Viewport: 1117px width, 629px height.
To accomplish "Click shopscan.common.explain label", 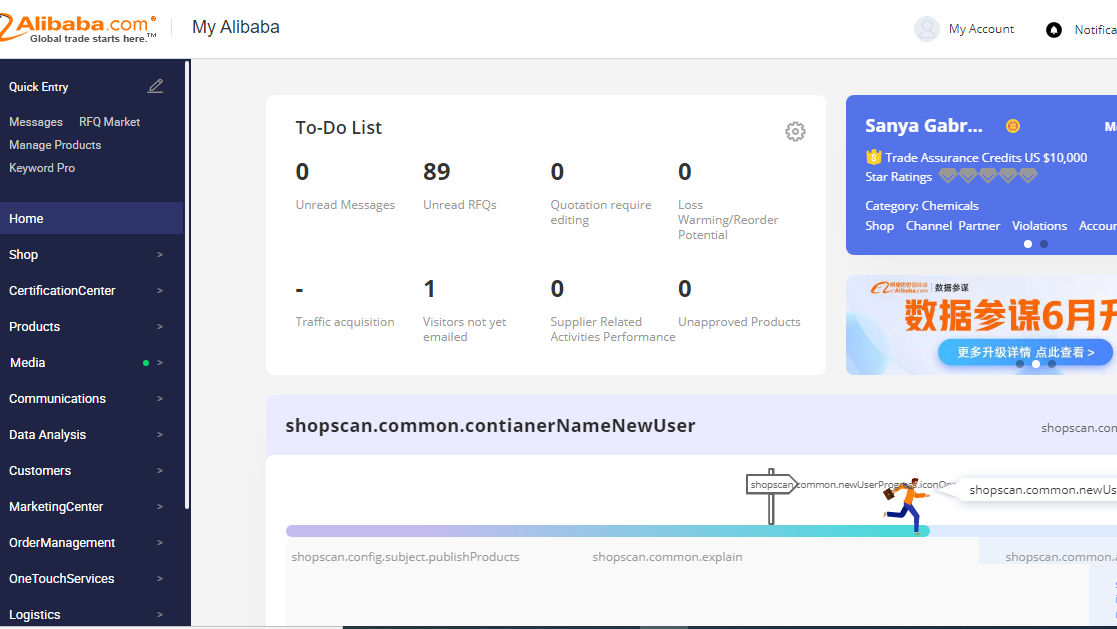I will click(x=667, y=557).
